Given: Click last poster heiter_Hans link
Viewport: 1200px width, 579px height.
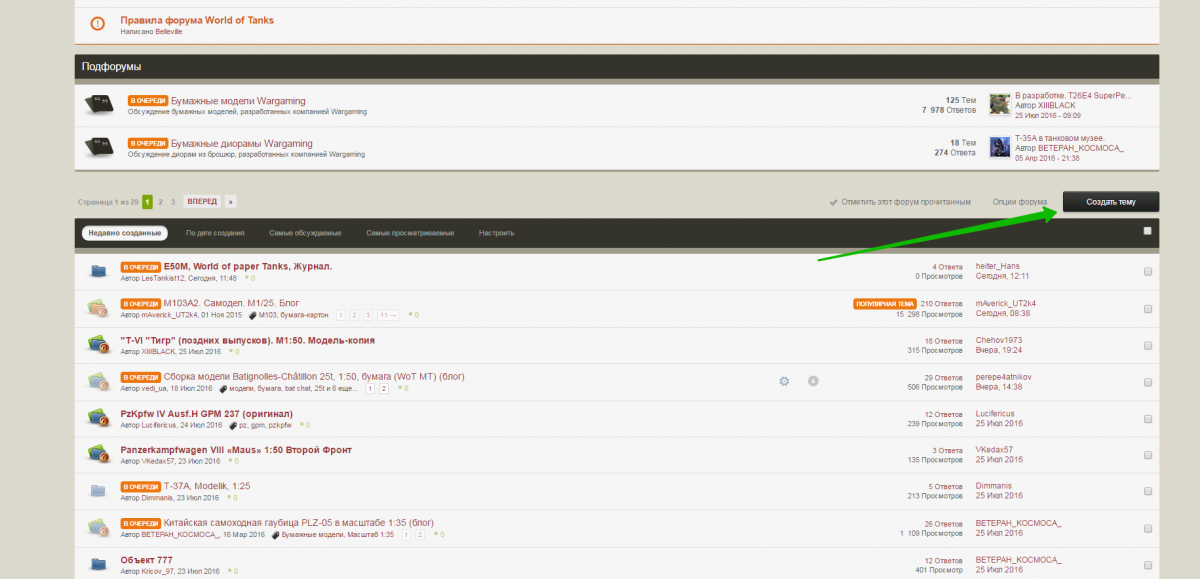Looking at the screenshot, I should click(x=998, y=266).
